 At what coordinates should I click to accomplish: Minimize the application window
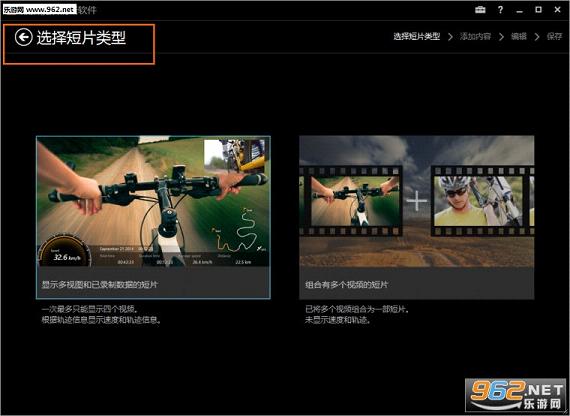click(519, 11)
